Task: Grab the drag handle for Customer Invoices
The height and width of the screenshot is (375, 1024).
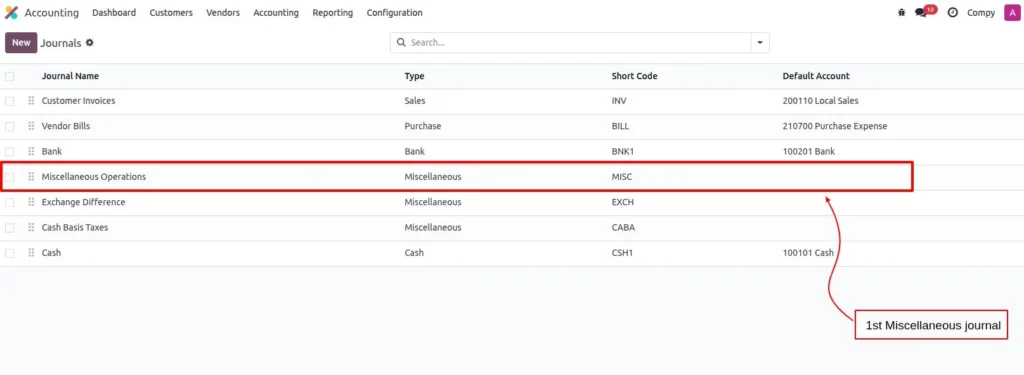Action: 31,101
